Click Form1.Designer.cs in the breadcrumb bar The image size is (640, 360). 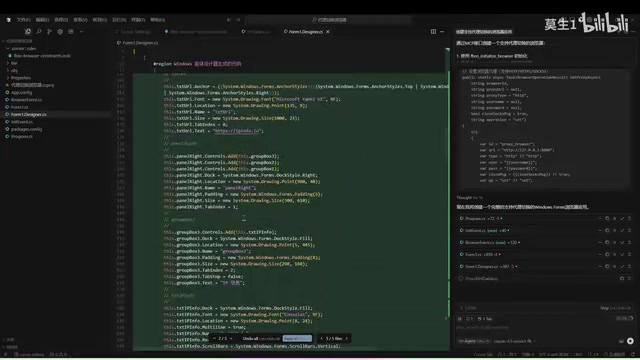click(x=140, y=42)
